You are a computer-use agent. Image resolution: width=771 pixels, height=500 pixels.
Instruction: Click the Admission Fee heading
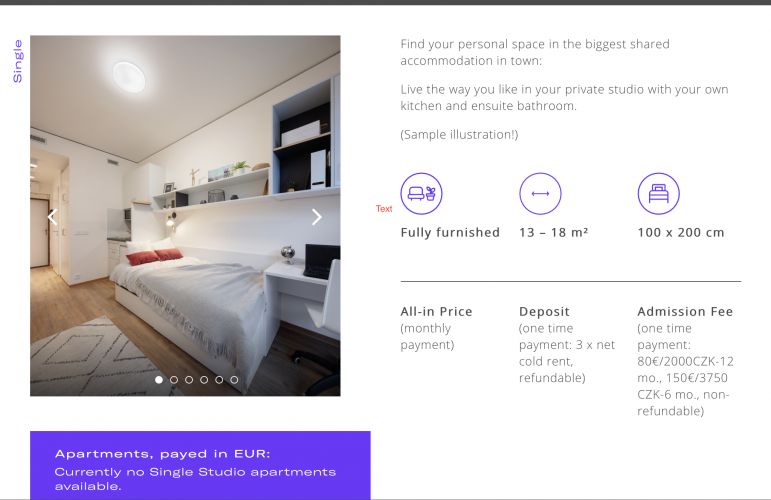coord(685,311)
